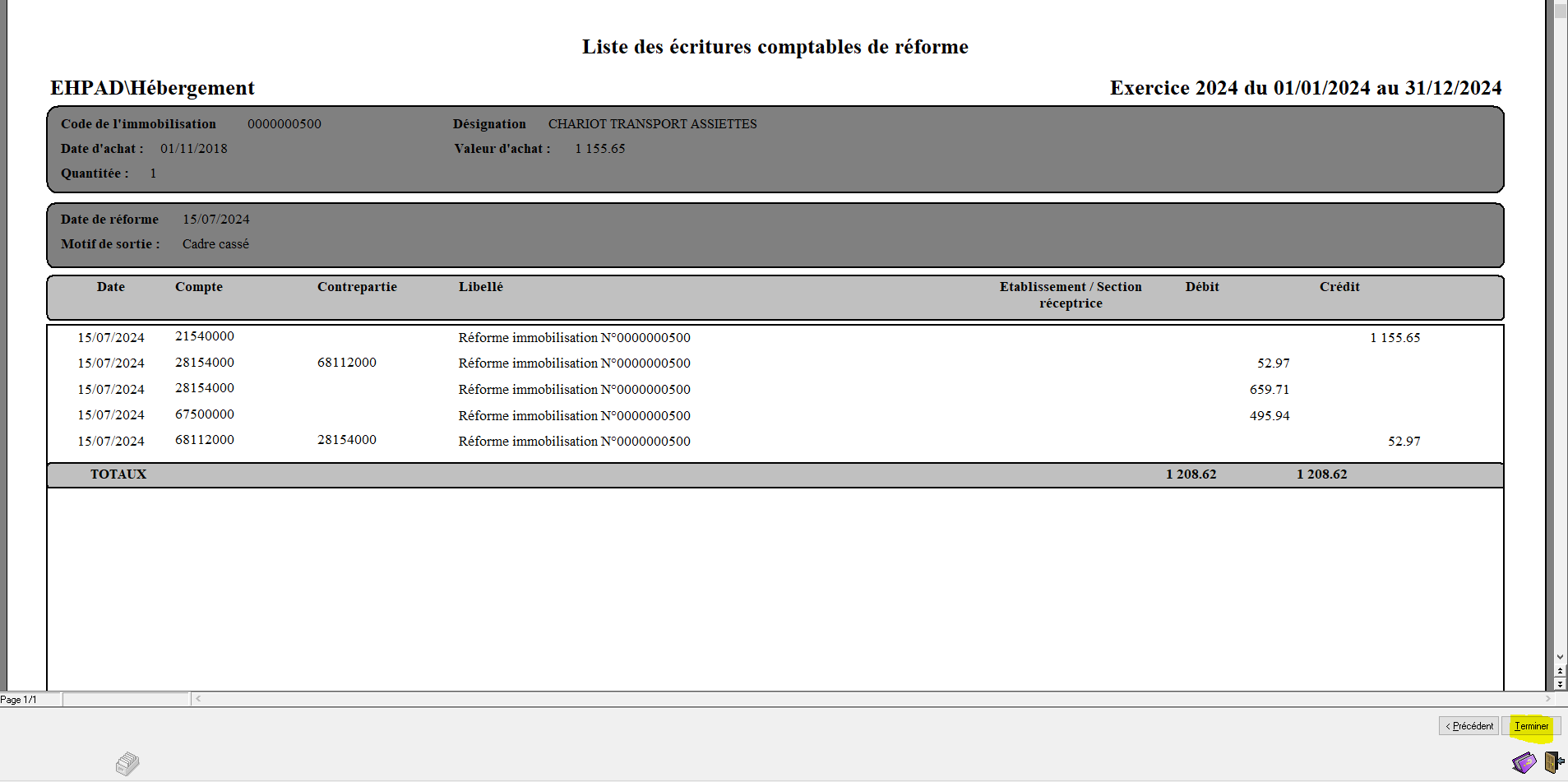Click the Crédit column header
This screenshot has height=782, width=1568.
click(x=1339, y=287)
